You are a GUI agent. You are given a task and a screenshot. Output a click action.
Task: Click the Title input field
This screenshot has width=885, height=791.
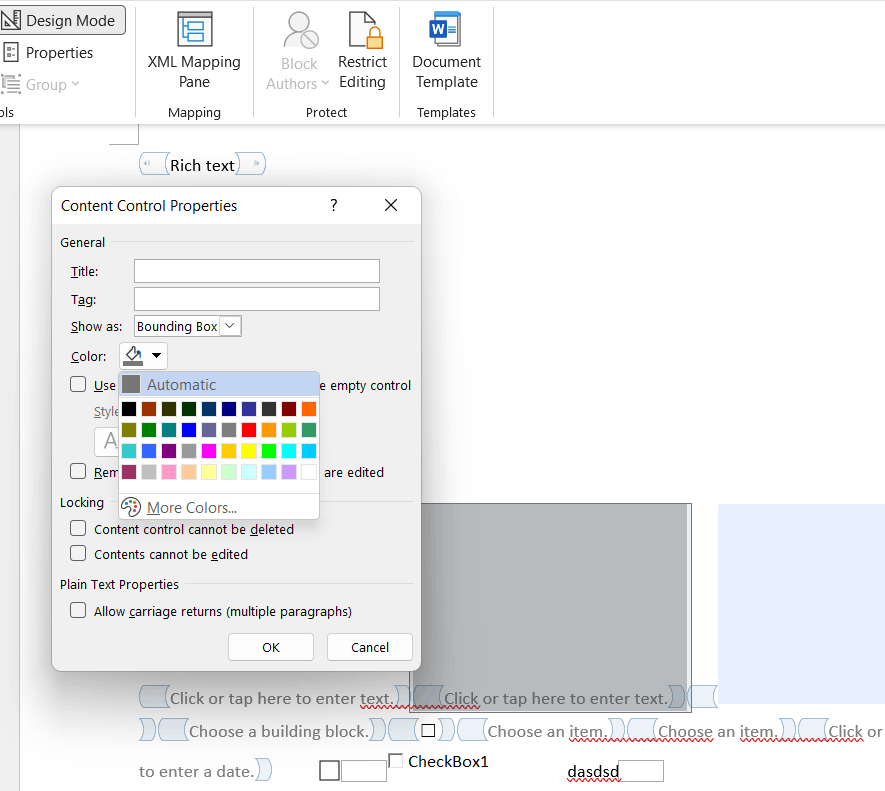tap(256, 270)
